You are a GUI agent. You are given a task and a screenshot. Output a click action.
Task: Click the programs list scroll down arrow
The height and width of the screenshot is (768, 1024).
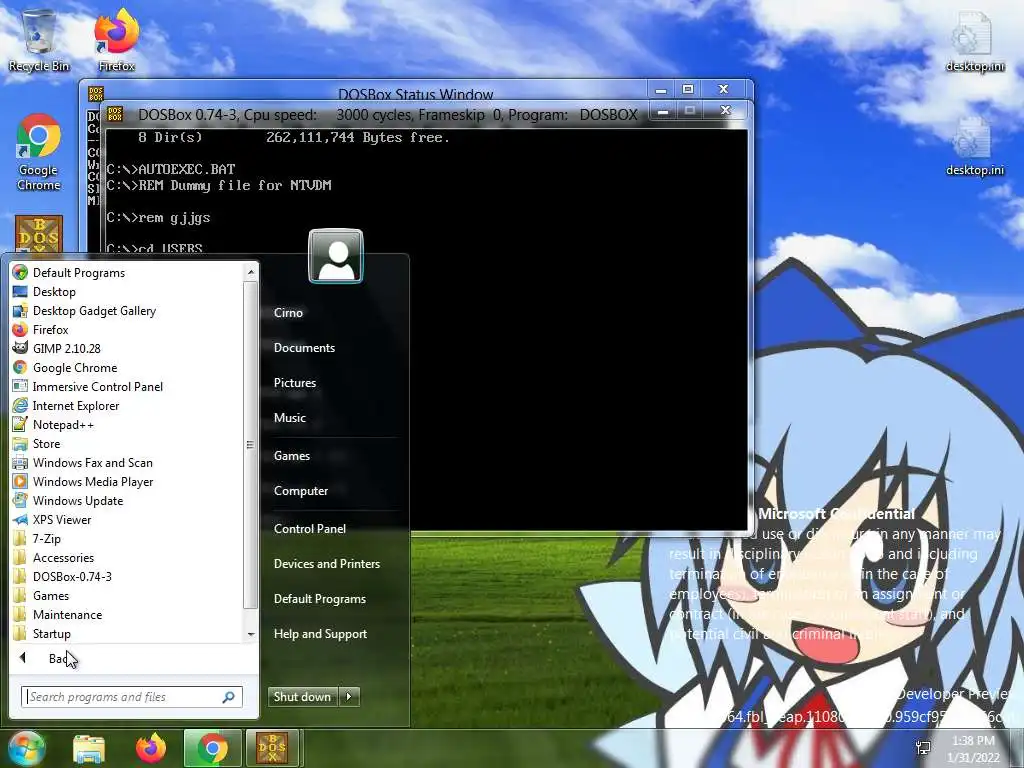pyautogui.click(x=251, y=634)
